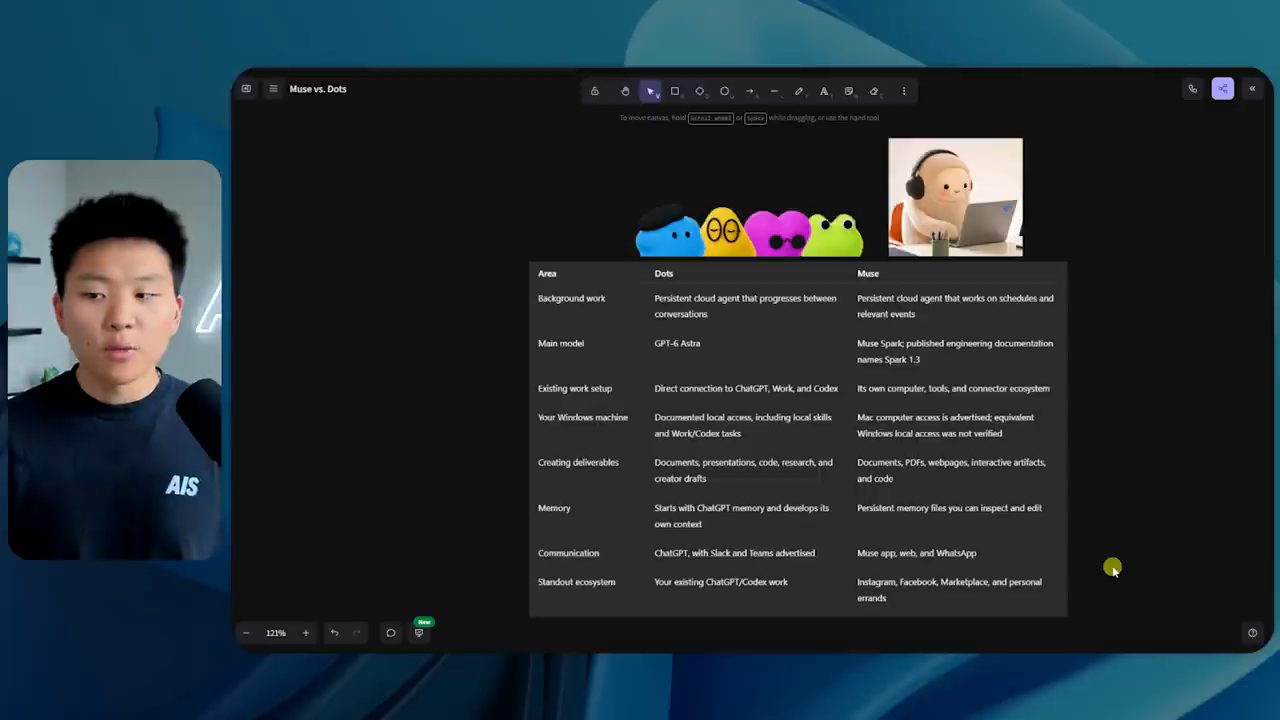Screen dimensions: 1280x720
Task: Select the Rectangle tool
Action: pos(675,91)
